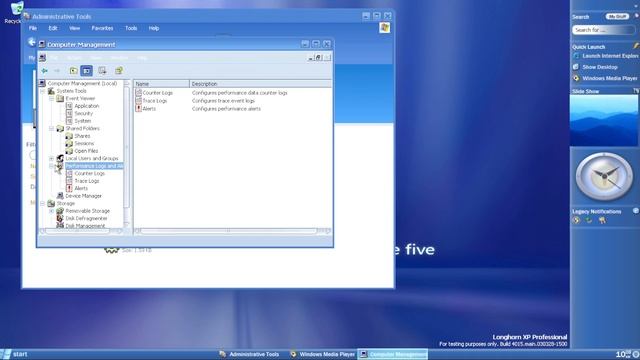The height and width of the screenshot is (360, 640).
Task: Click Show Desktop in Quick Launch
Action: pos(596,67)
